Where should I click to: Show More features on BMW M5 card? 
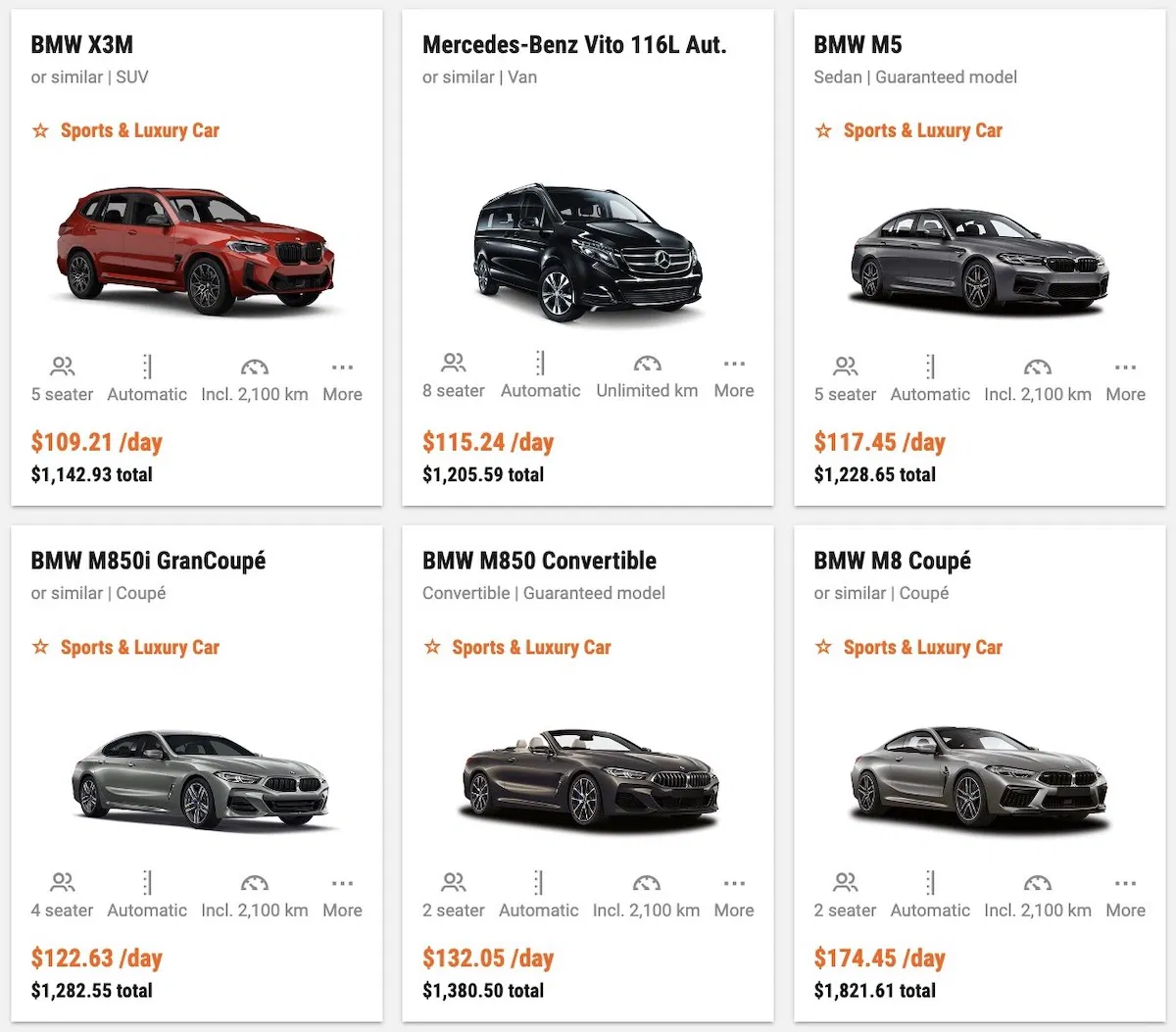[1125, 379]
